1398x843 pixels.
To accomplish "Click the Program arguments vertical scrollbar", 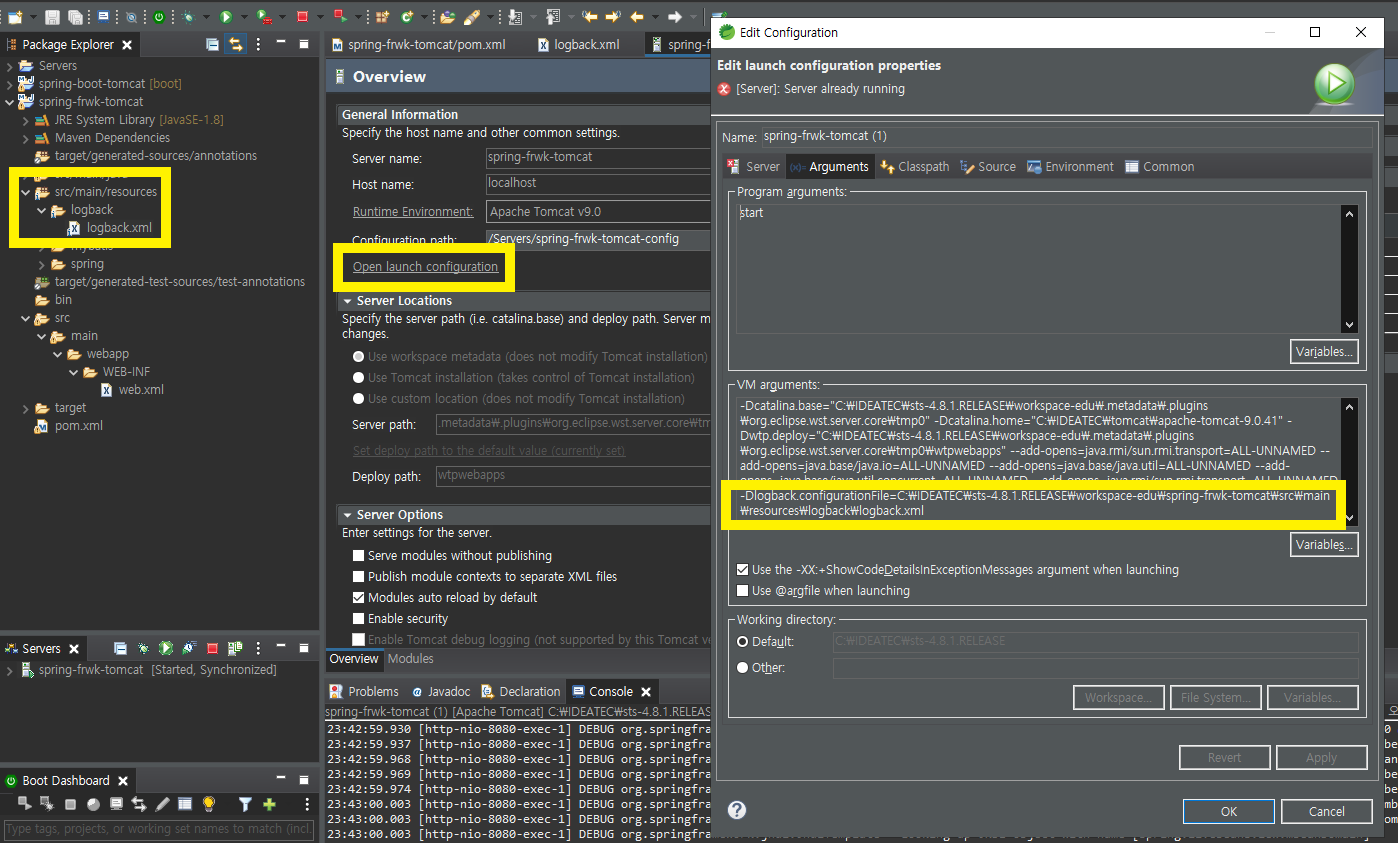I will coord(1349,268).
